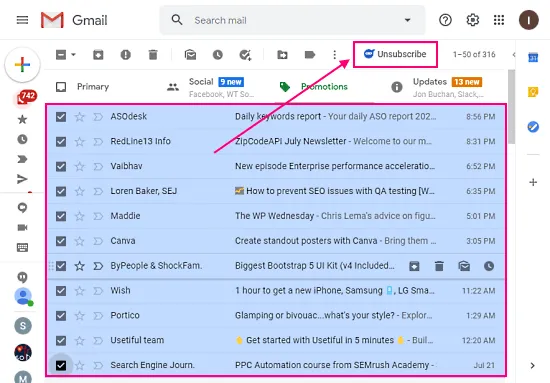Open Important label in the sidebar
Viewport: 550px width, 383px height.
click(22, 159)
